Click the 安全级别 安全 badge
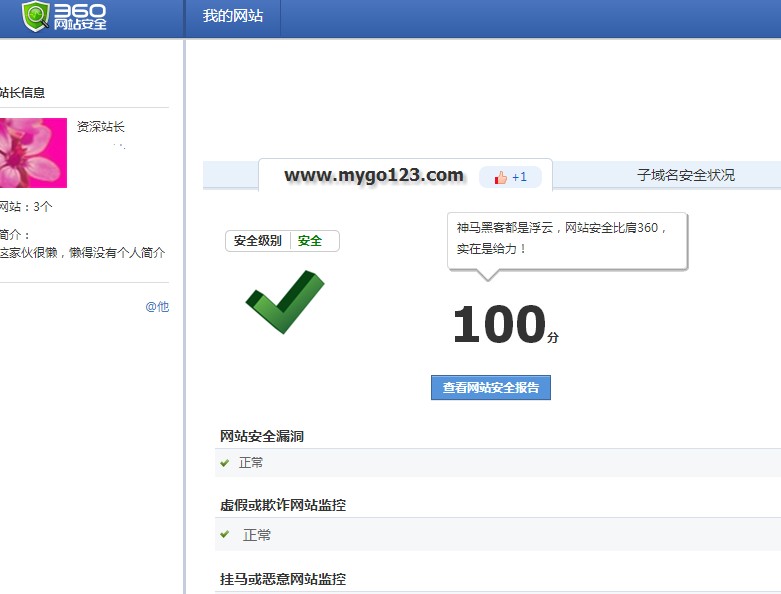 282,241
